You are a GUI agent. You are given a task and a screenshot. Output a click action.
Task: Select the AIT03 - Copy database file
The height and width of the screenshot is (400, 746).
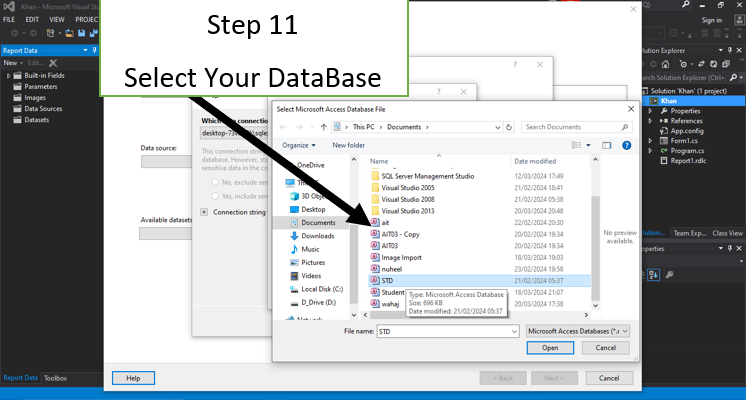401,234
